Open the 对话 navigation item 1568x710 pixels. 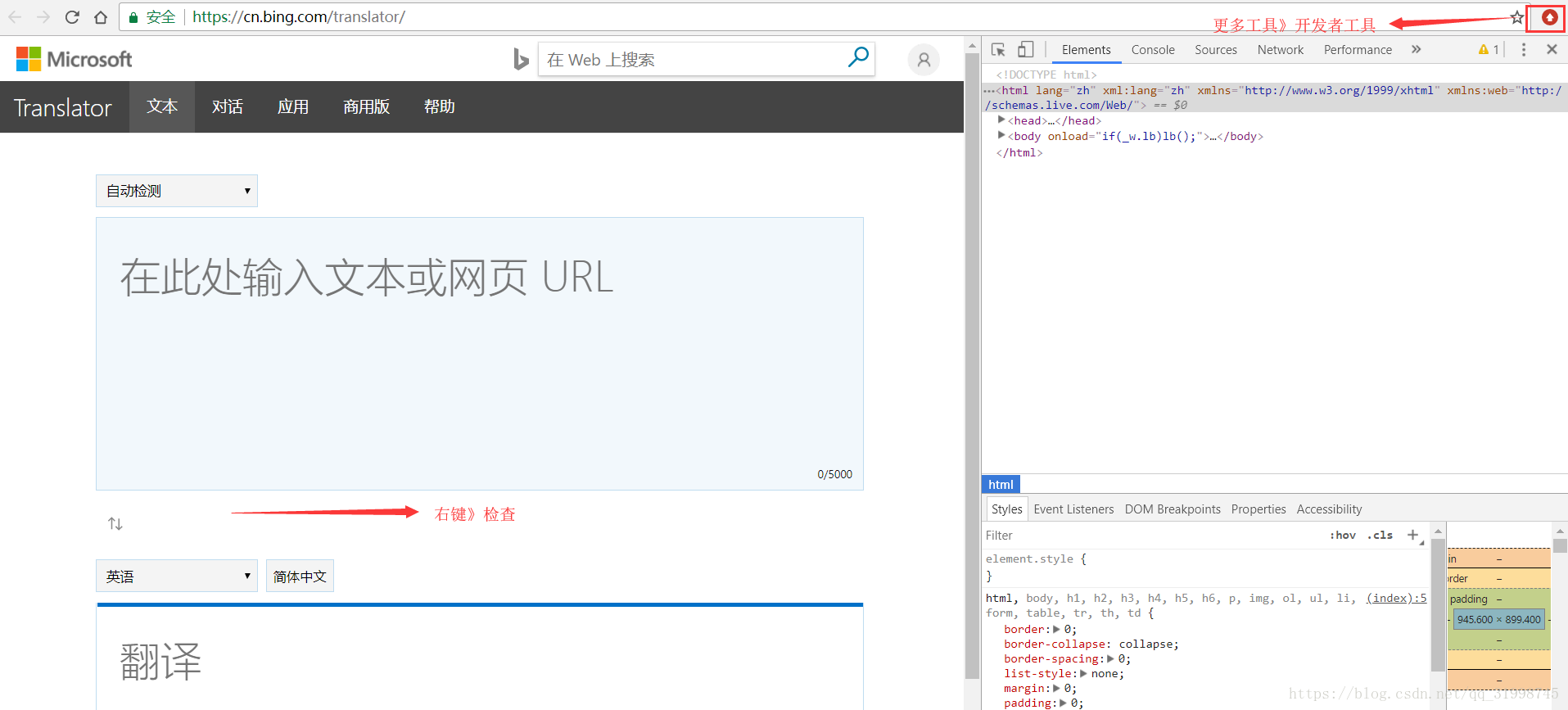[x=228, y=106]
